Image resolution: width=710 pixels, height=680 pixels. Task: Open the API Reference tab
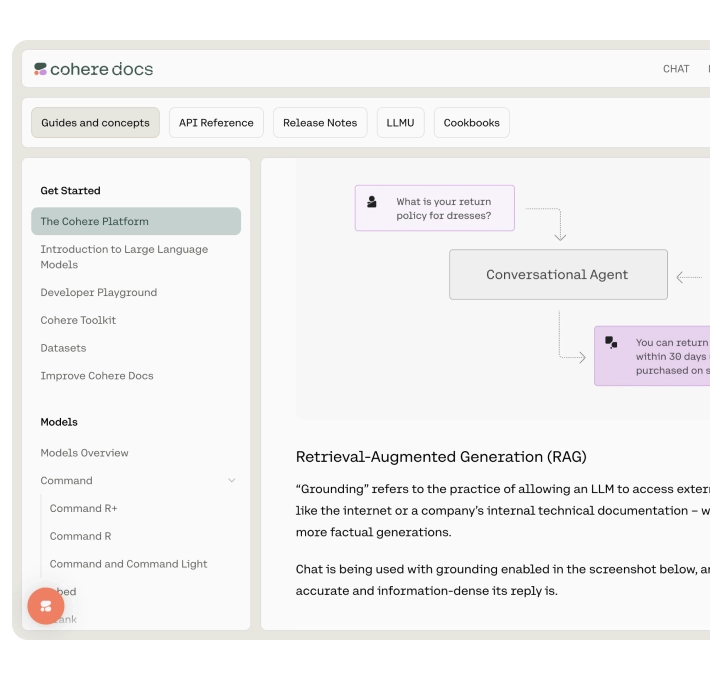tap(216, 123)
